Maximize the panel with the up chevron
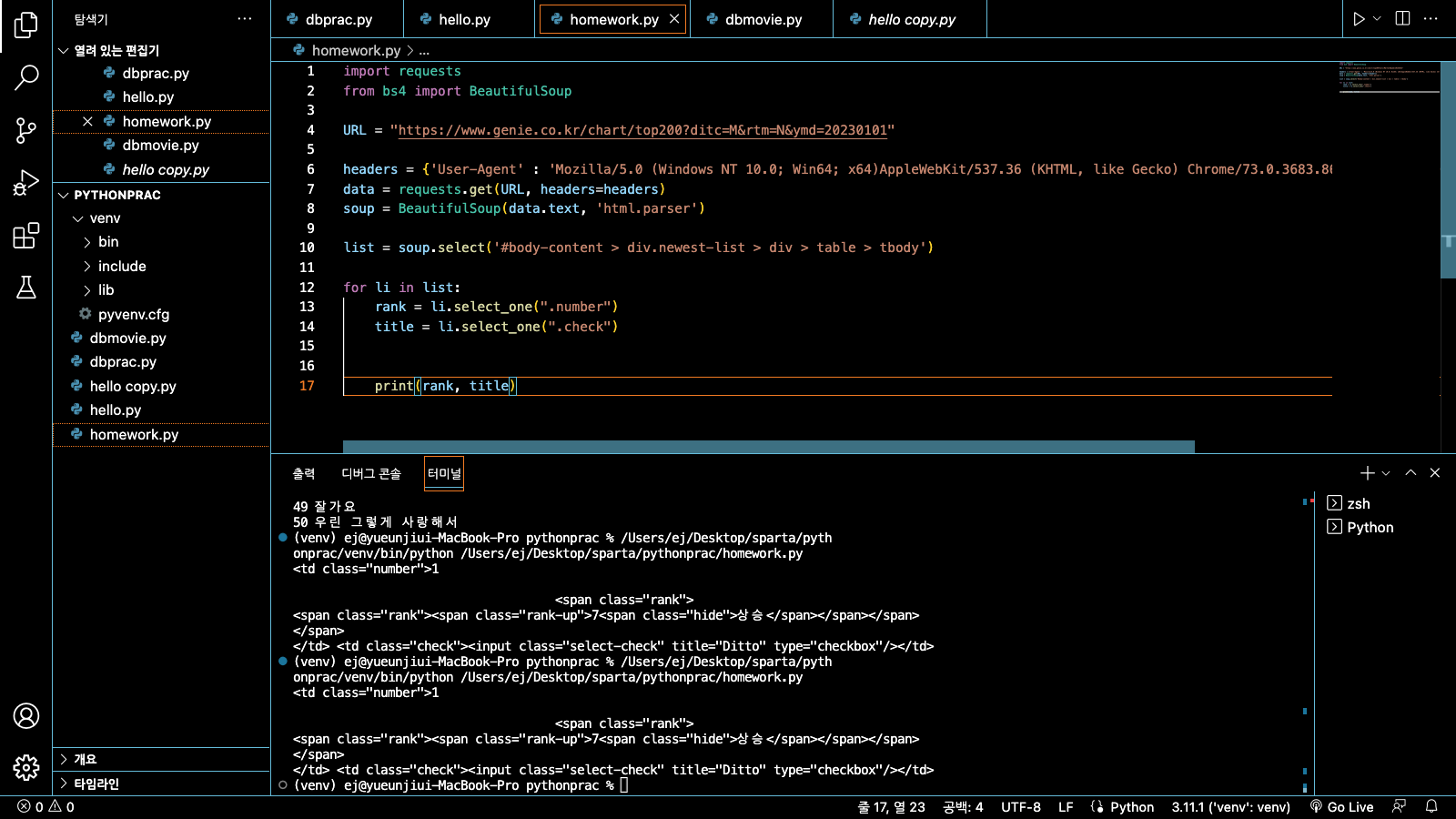 tap(1410, 473)
